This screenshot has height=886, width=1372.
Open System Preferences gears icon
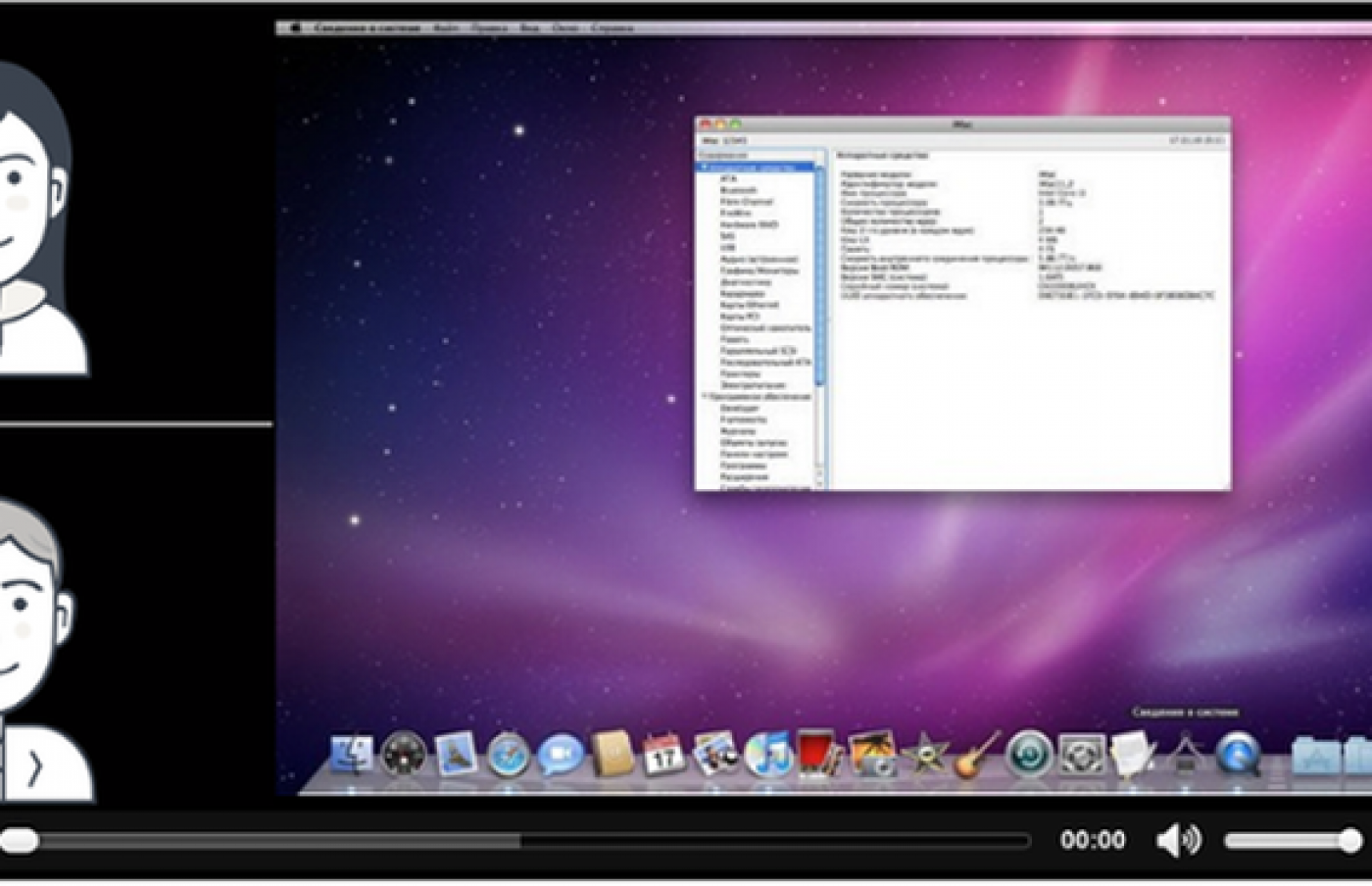click(1082, 755)
